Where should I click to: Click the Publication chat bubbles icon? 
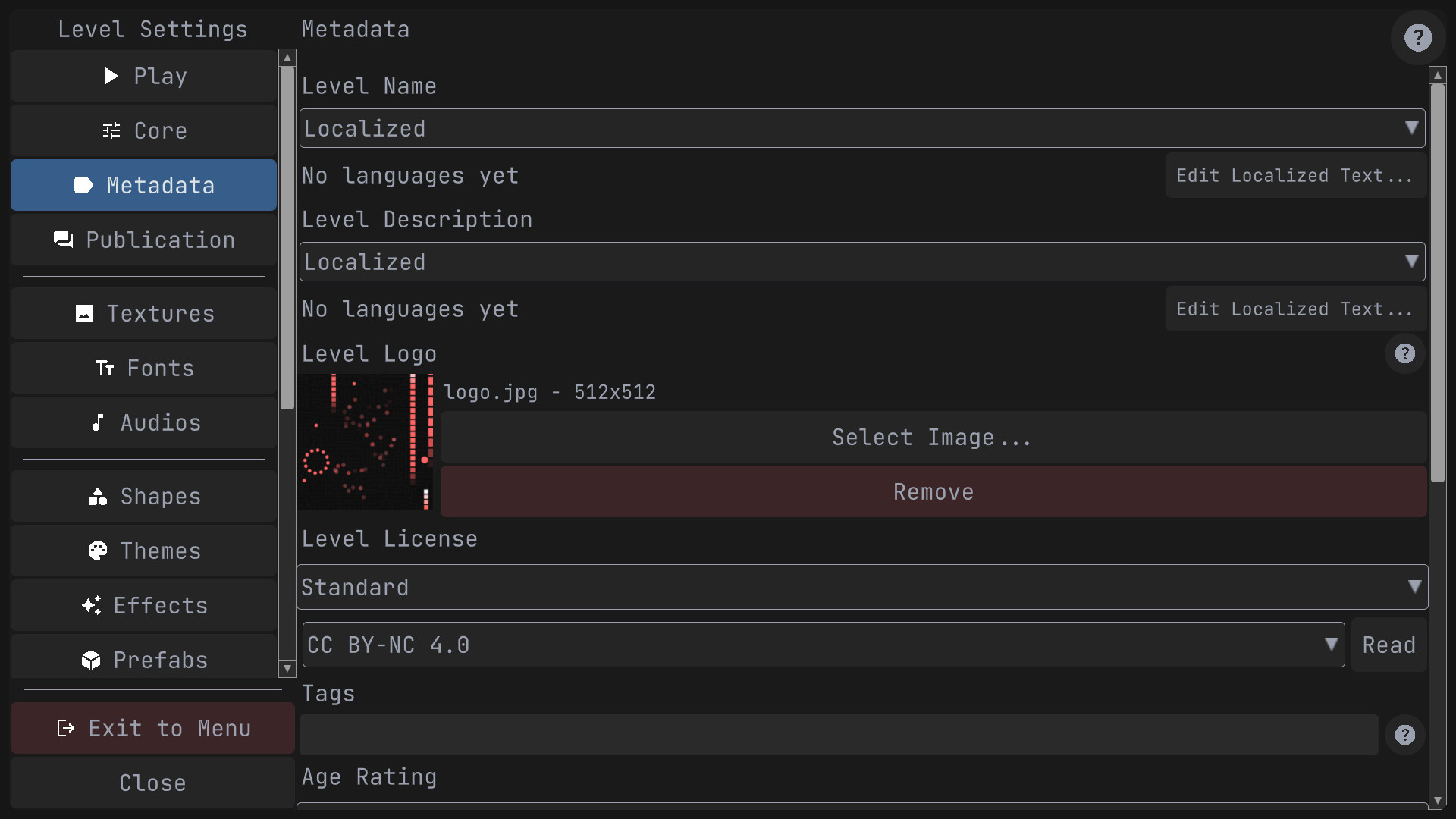coord(64,240)
